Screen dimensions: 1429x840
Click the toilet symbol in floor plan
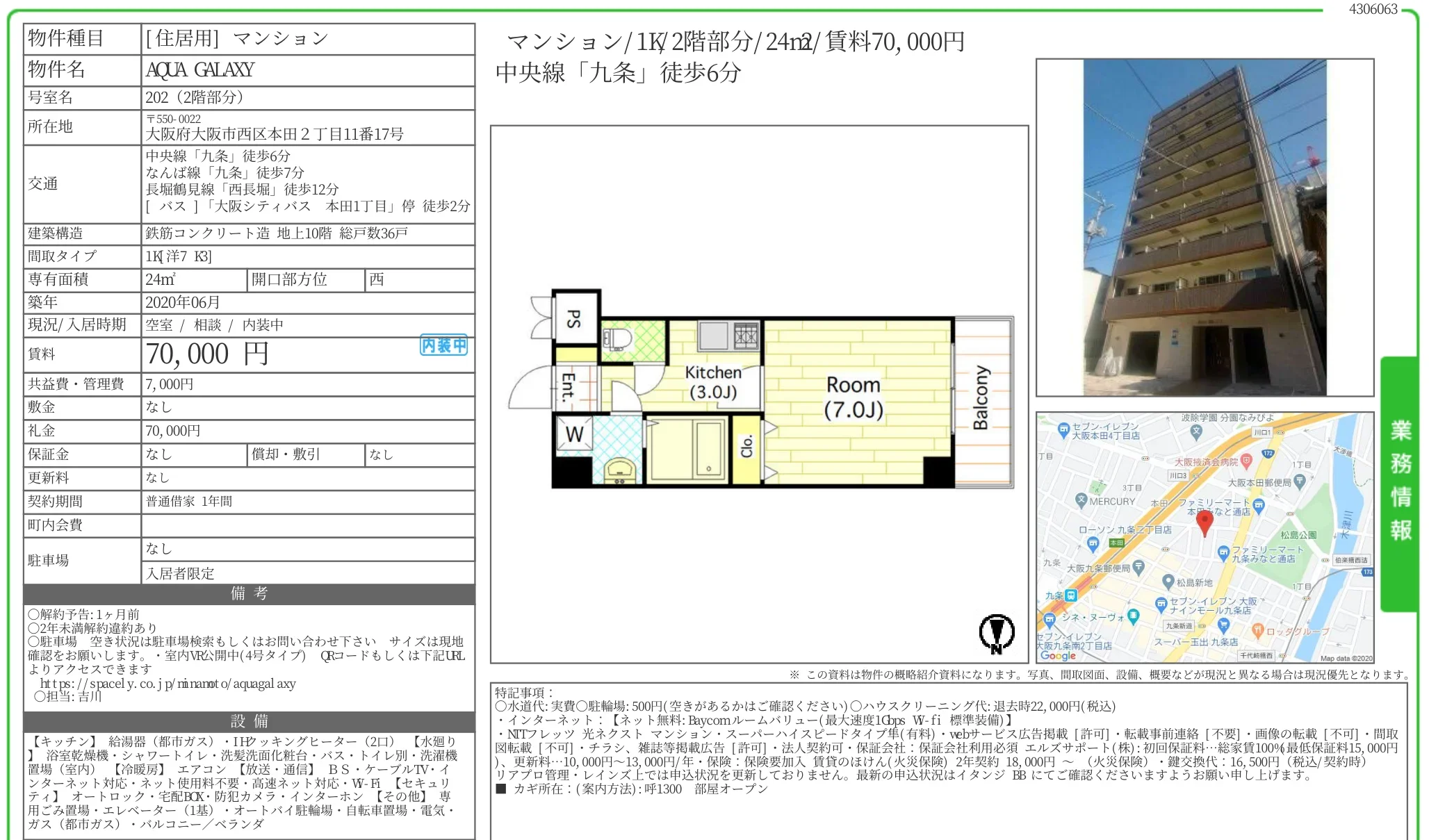(x=617, y=339)
